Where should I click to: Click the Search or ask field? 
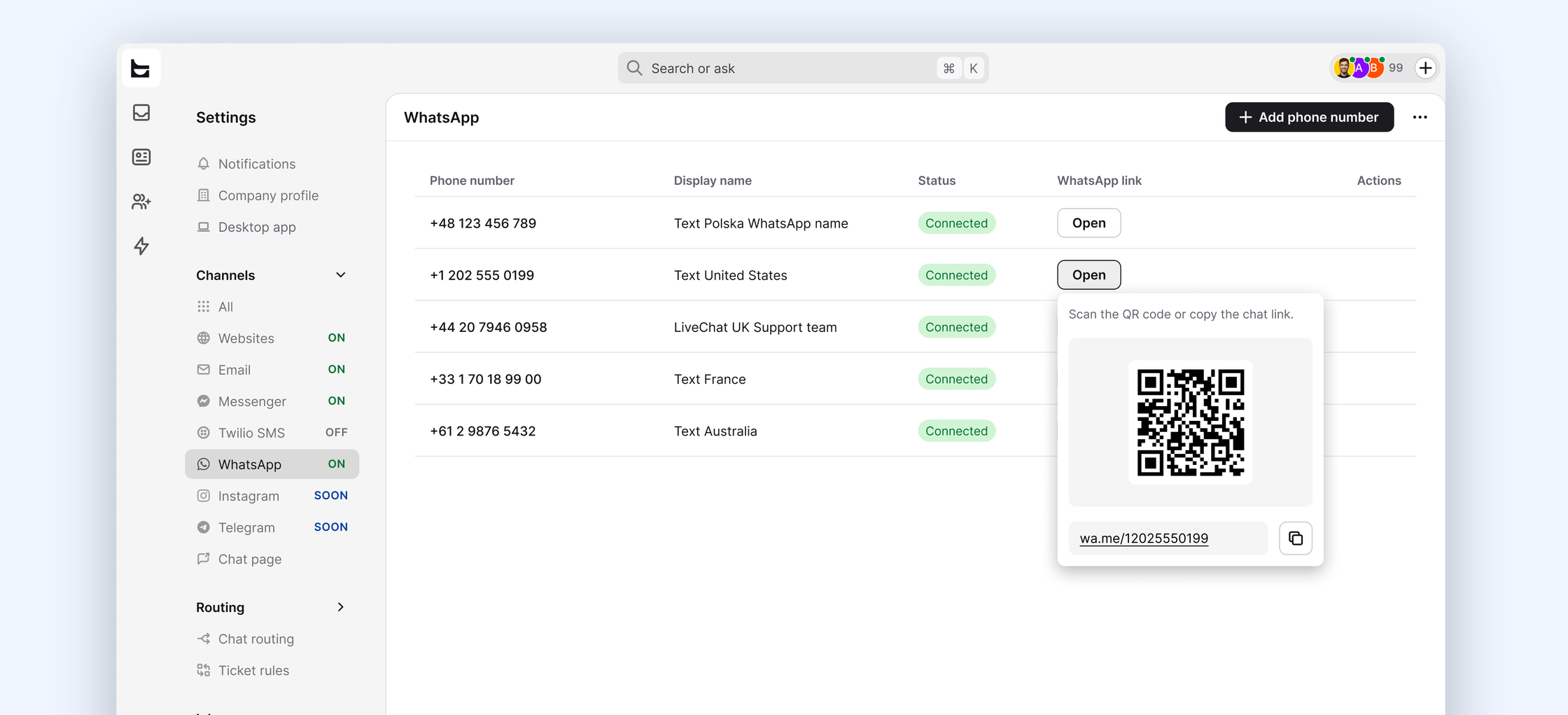[803, 68]
